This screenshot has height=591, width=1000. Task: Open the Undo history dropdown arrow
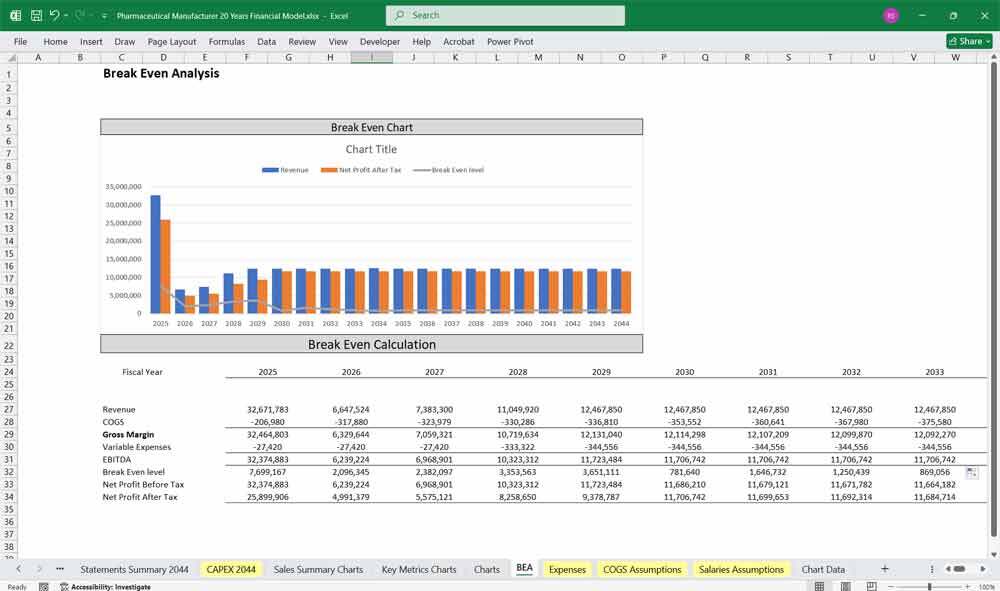coord(65,16)
